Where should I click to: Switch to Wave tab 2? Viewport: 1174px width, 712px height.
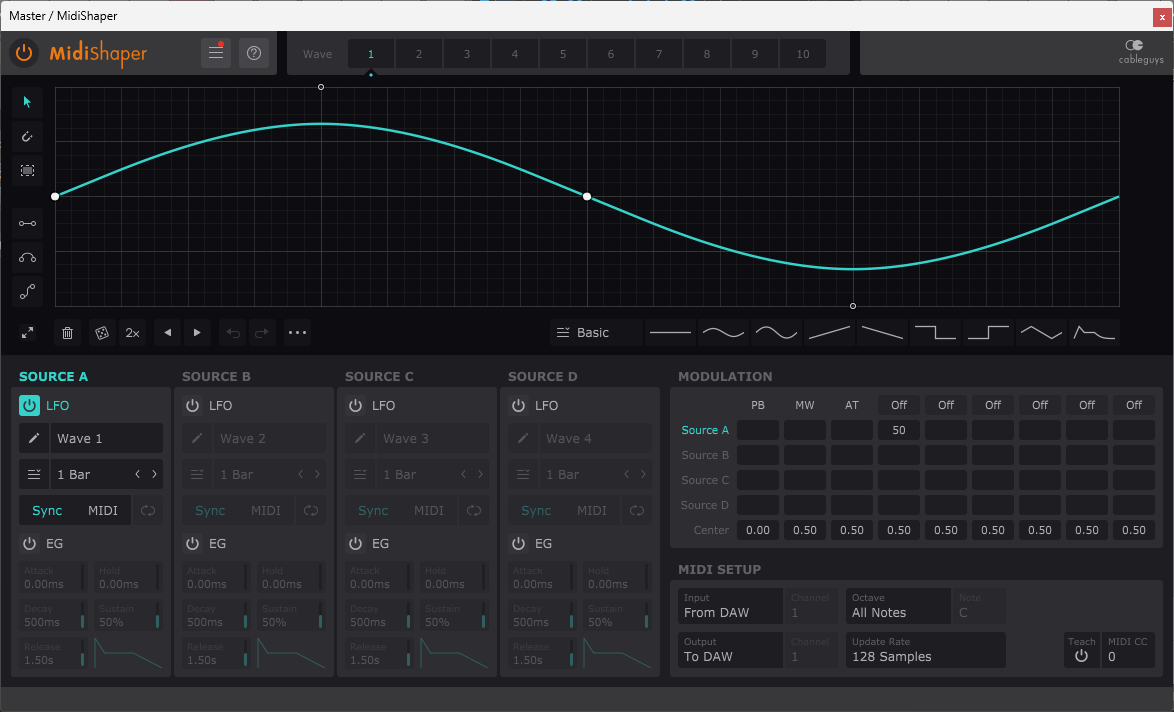[x=419, y=54]
